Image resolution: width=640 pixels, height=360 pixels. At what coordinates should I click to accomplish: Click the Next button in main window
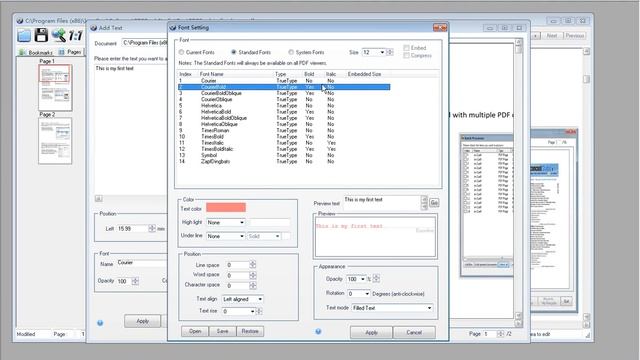pyautogui.click(x=552, y=36)
